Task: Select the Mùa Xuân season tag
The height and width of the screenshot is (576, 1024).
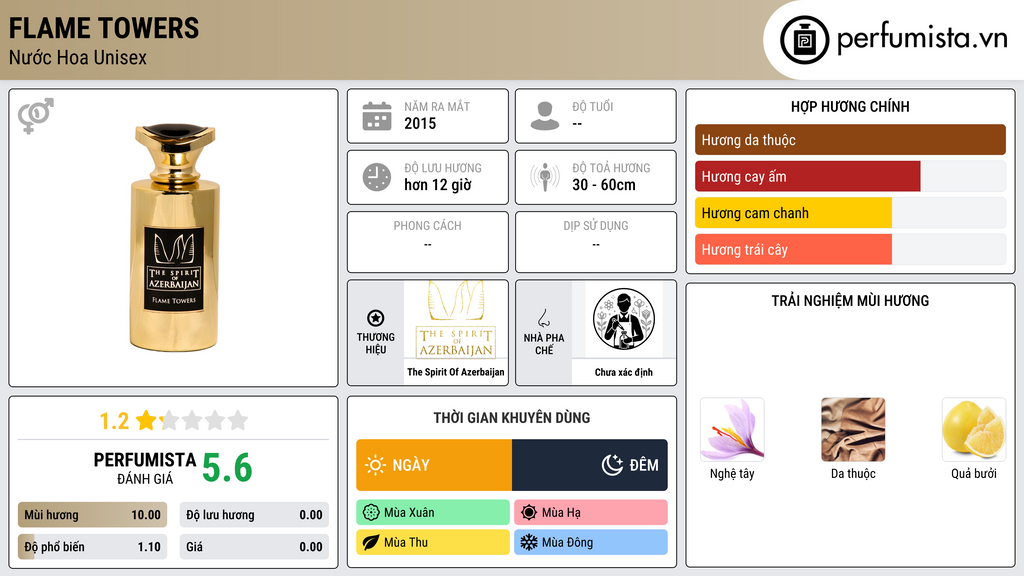Action: click(x=433, y=513)
